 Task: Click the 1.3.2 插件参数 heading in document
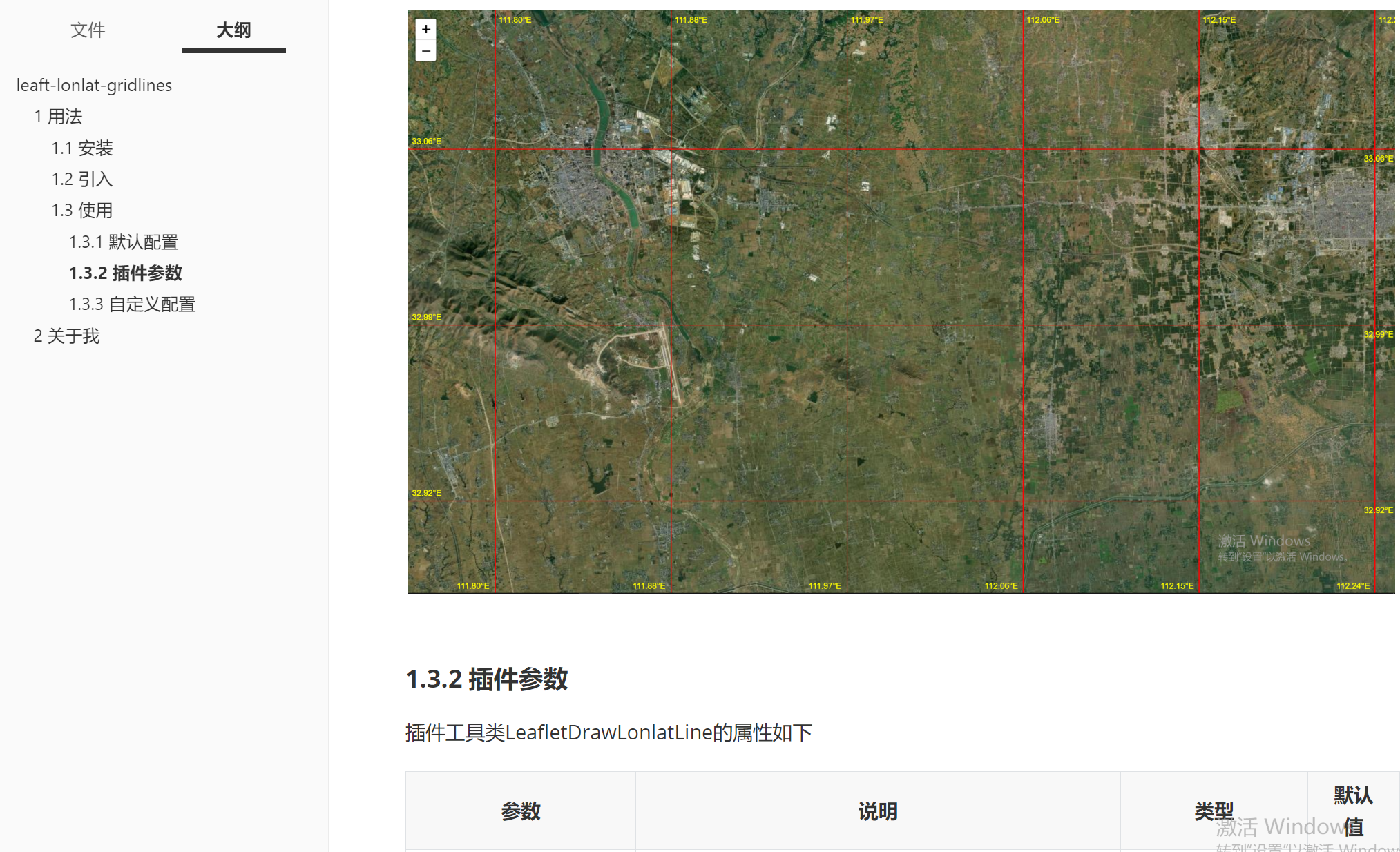coord(486,679)
